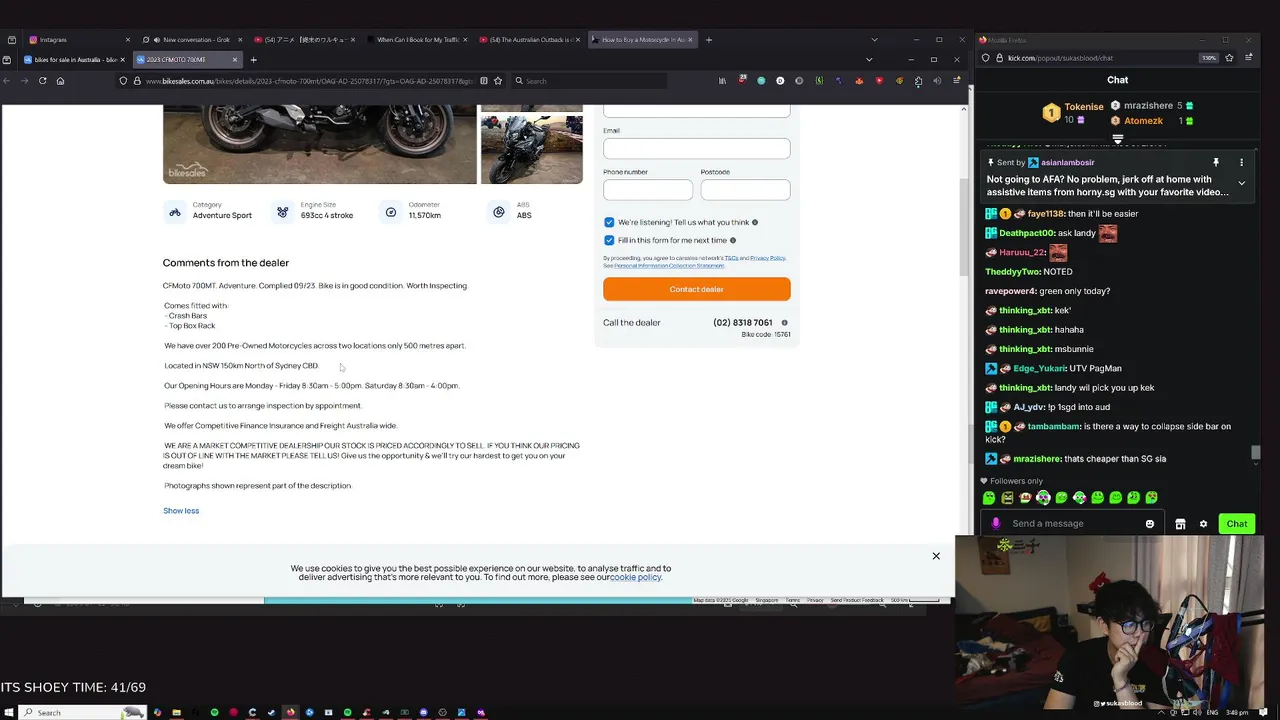This screenshot has height=720, width=1280.
Task: Switch to The Australian Outback tab
Action: tap(531, 40)
